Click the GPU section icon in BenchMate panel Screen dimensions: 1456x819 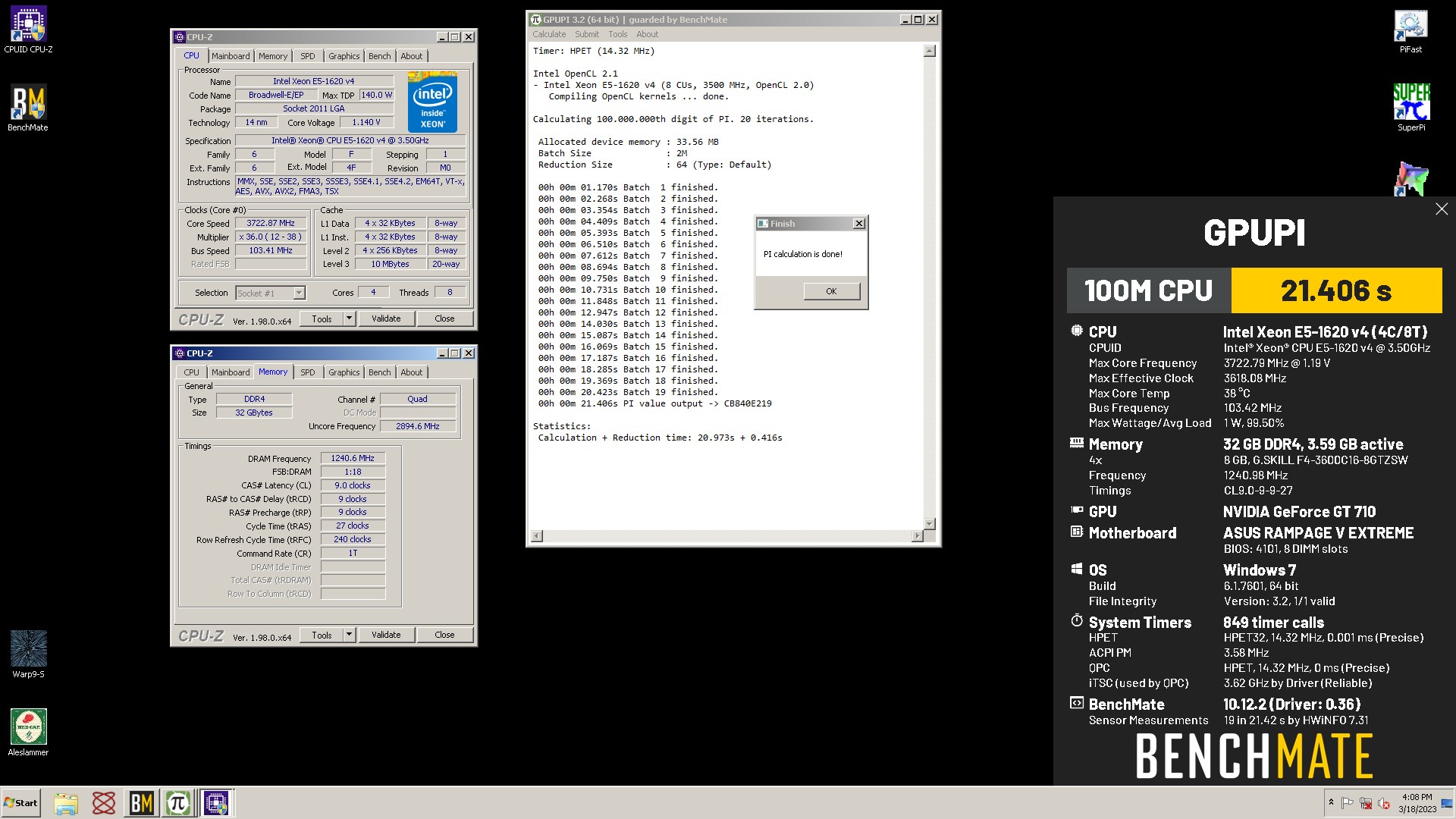[x=1077, y=510]
